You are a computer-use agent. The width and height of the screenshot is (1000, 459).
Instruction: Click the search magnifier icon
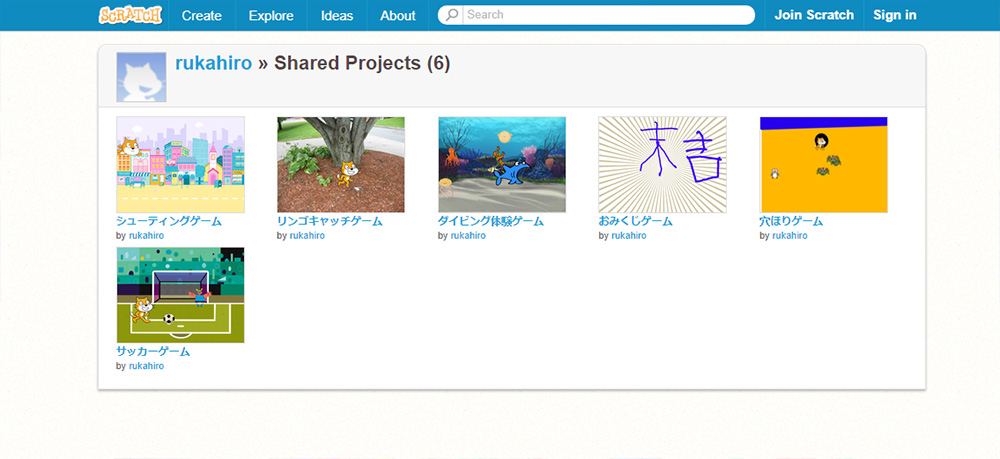click(453, 15)
